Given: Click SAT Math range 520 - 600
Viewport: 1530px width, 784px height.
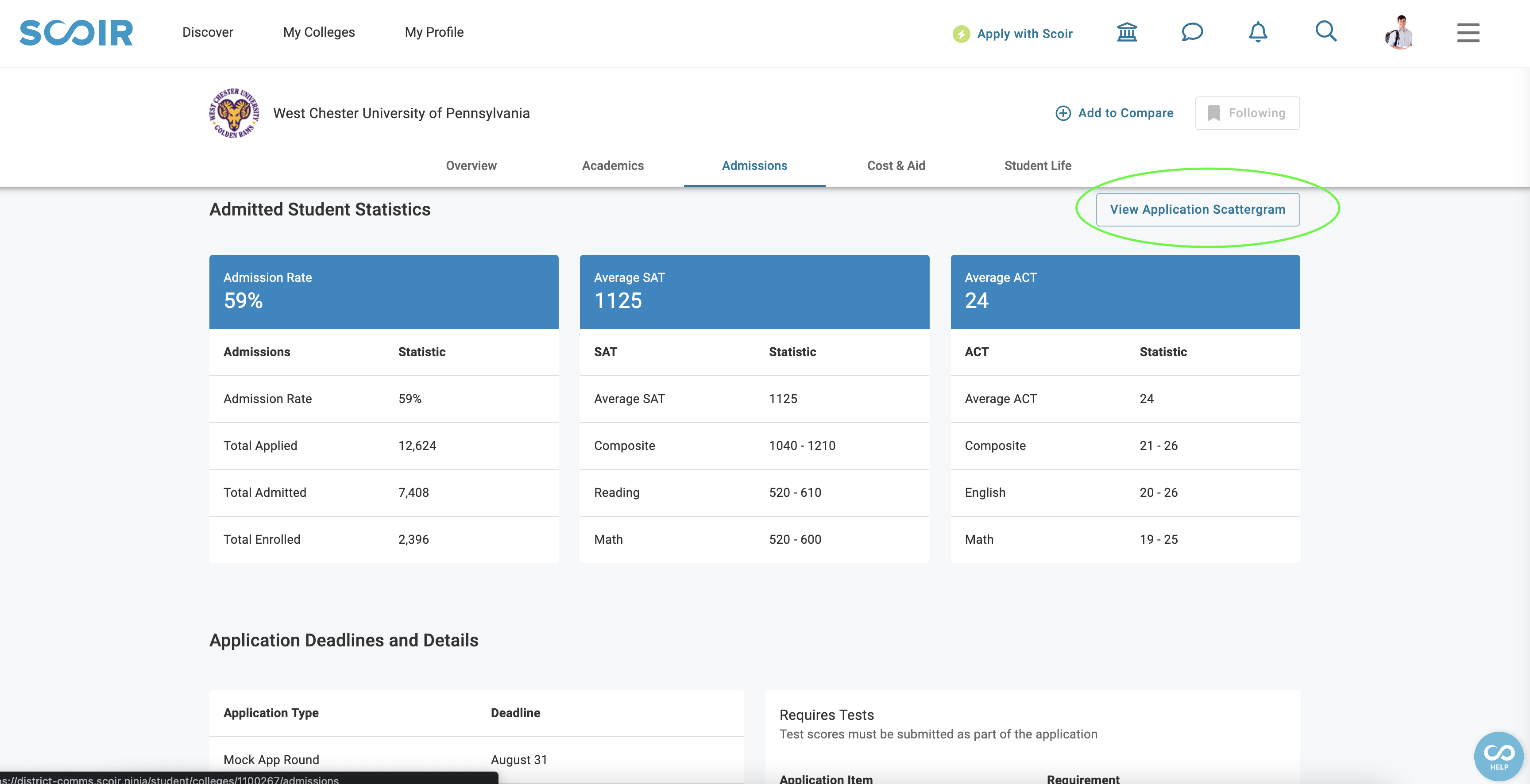Looking at the screenshot, I should coord(795,539).
